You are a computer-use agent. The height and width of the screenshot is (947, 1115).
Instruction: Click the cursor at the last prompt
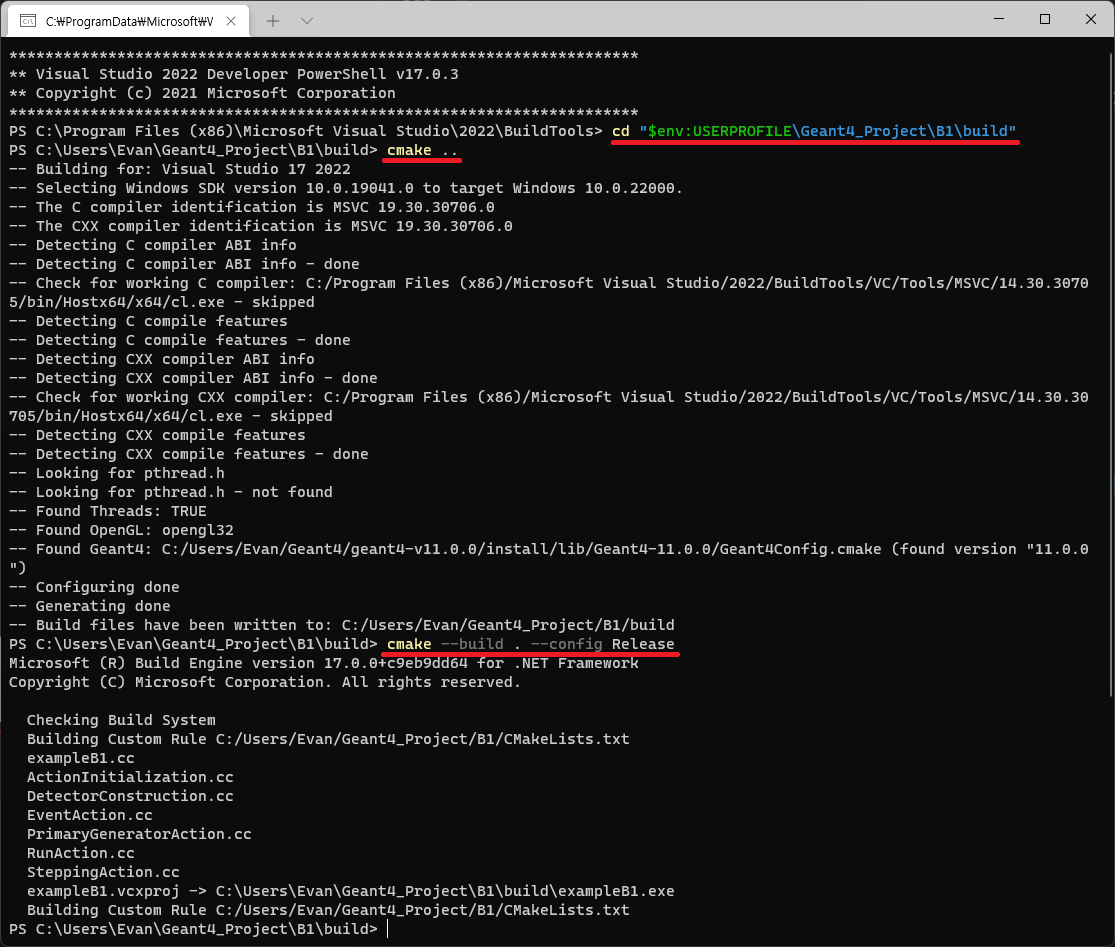pos(387,929)
